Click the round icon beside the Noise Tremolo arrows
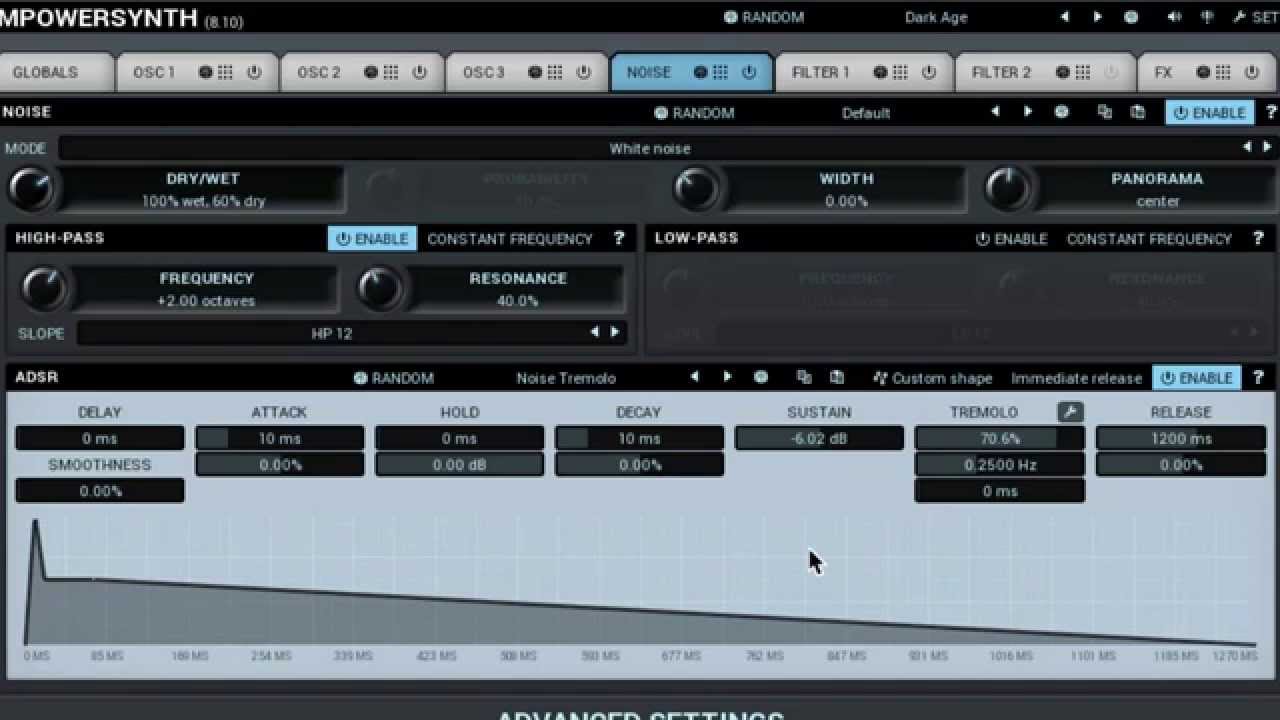This screenshot has width=1280, height=720. [761, 377]
